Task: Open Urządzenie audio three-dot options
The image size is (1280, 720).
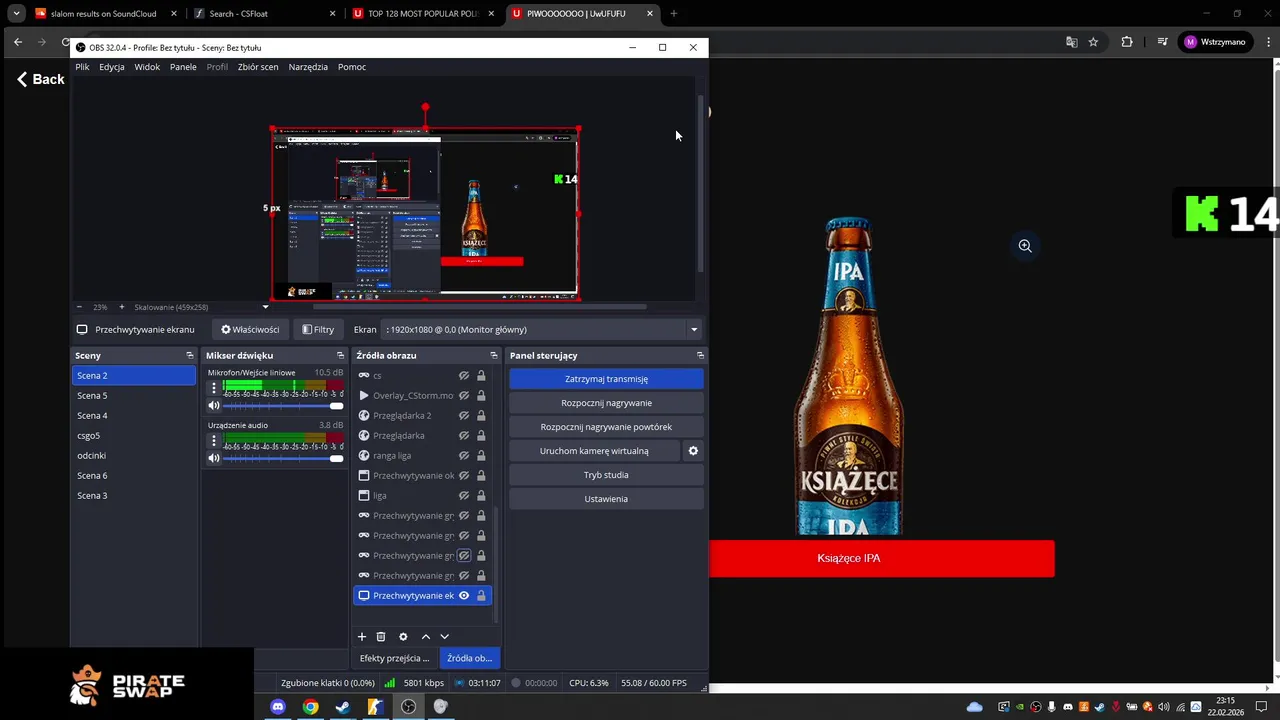Action: pyautogui.click(x=213, y=441)
